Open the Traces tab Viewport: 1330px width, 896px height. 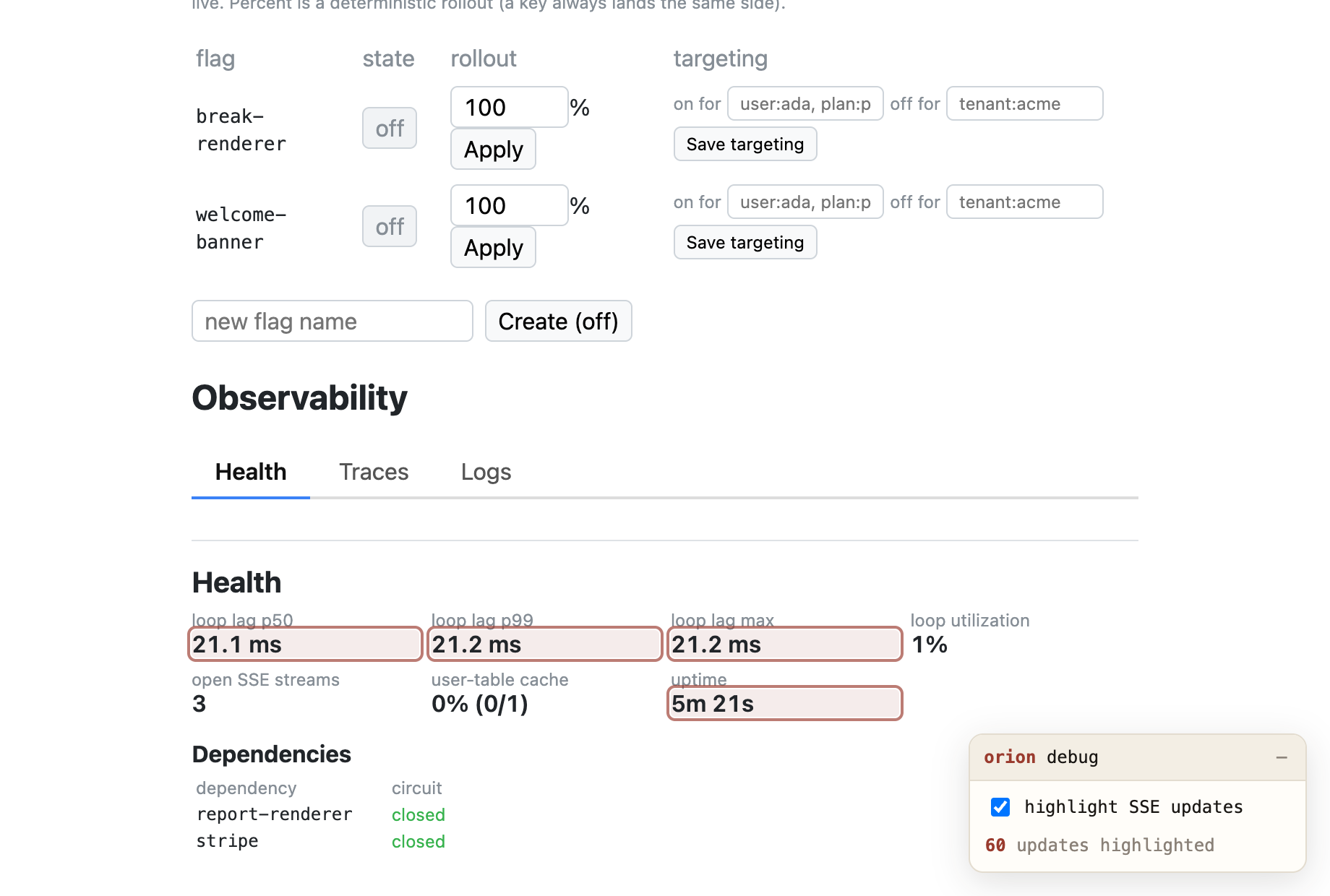click(x=374, y=472)
